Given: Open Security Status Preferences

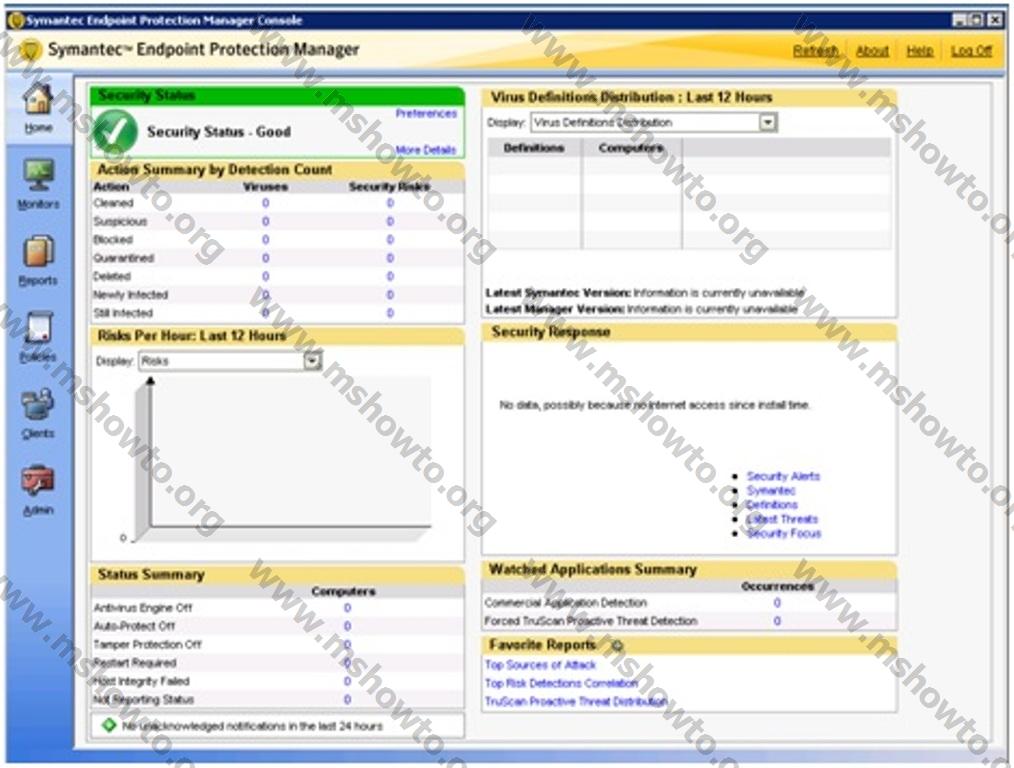Looking at the screenshot, I should (426, 113).
